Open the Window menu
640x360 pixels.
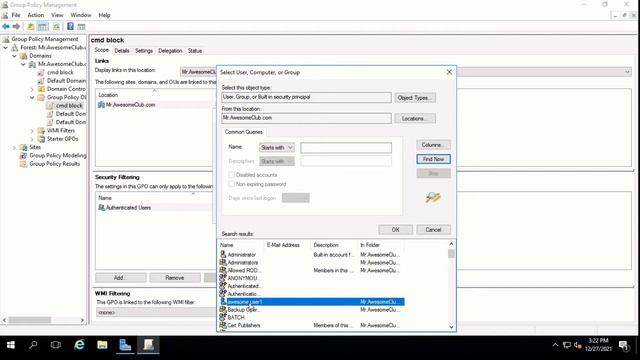(81, 15)
